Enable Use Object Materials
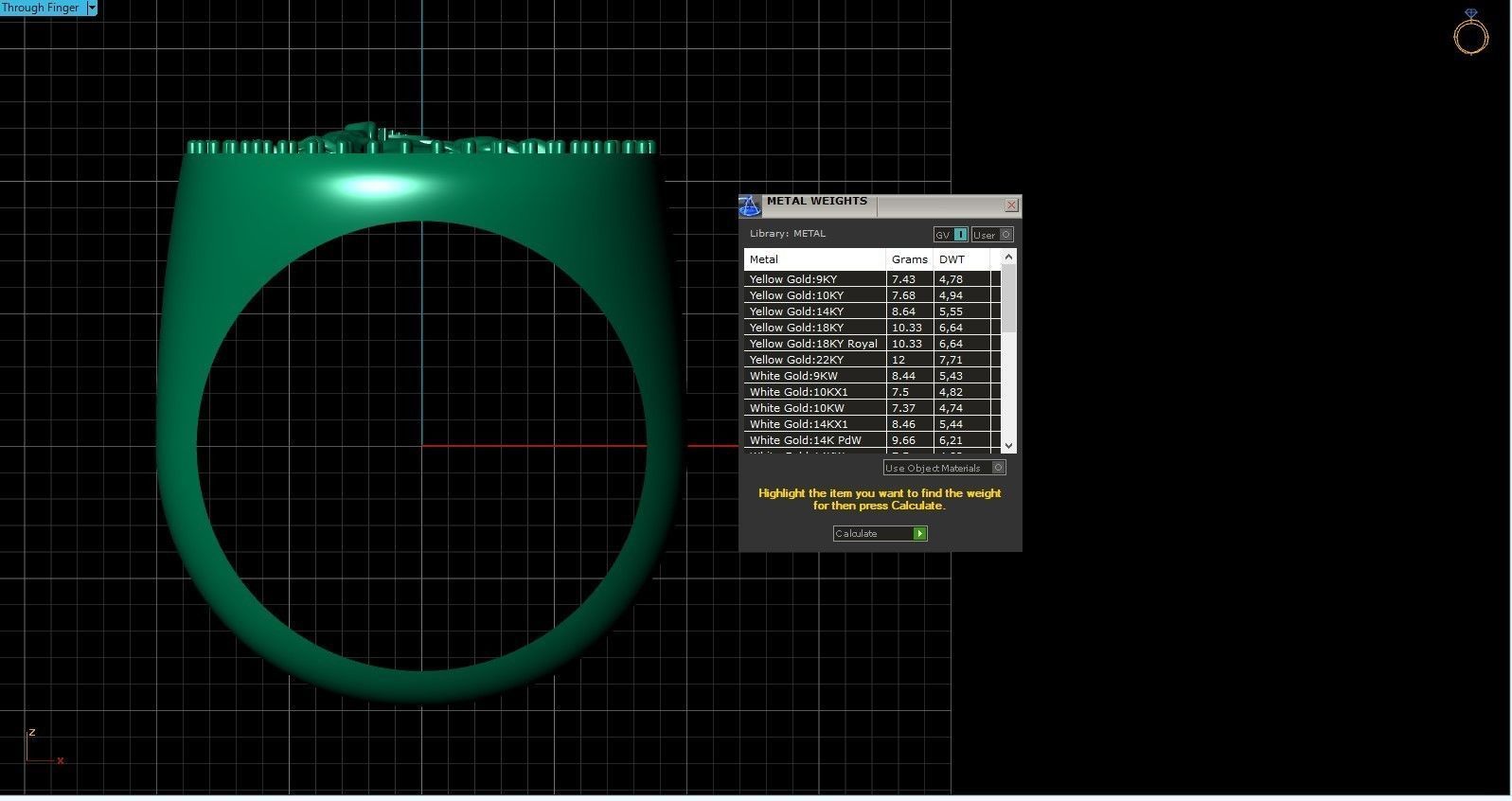Screen dimensions: 1512x801 944,468
